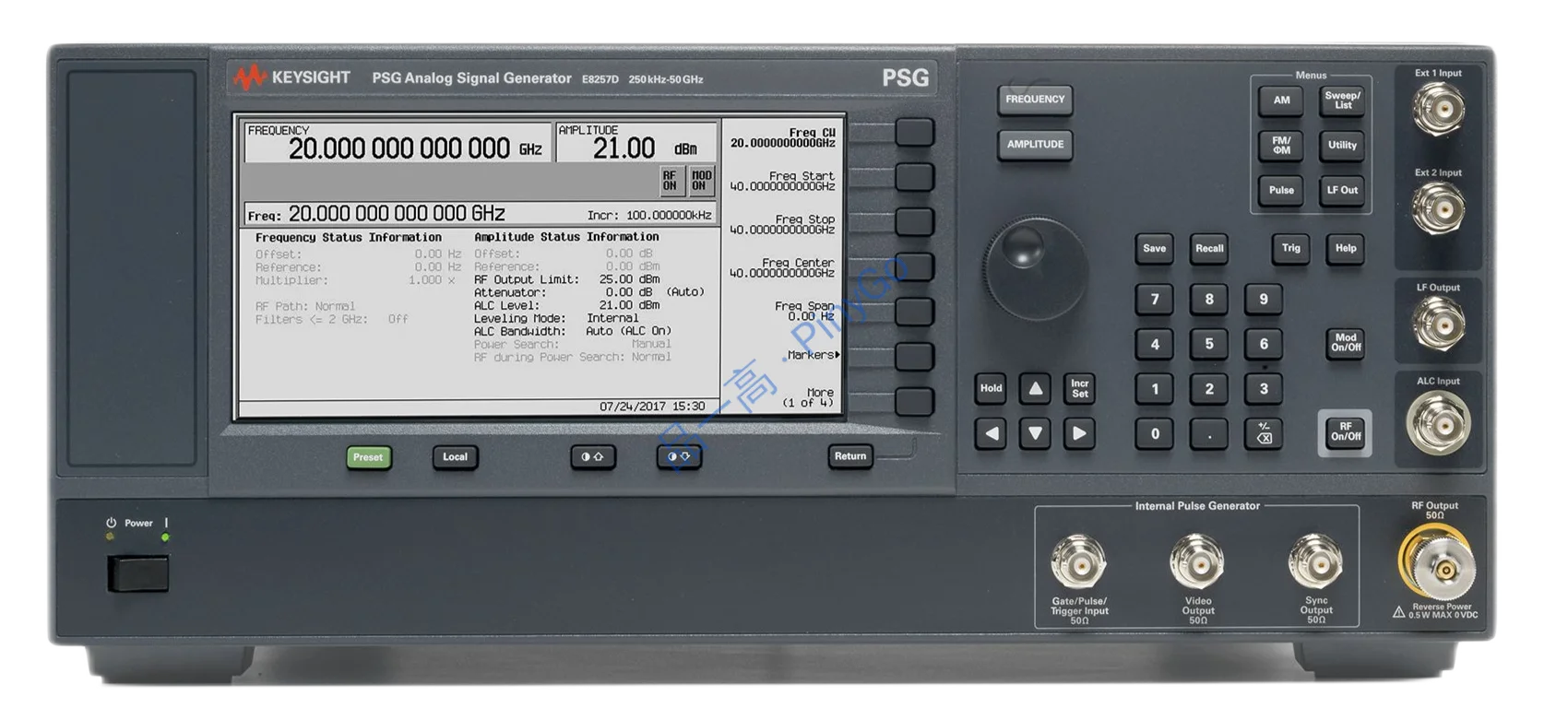Tap softkey beside Freq Span

[x=914, y=312]
